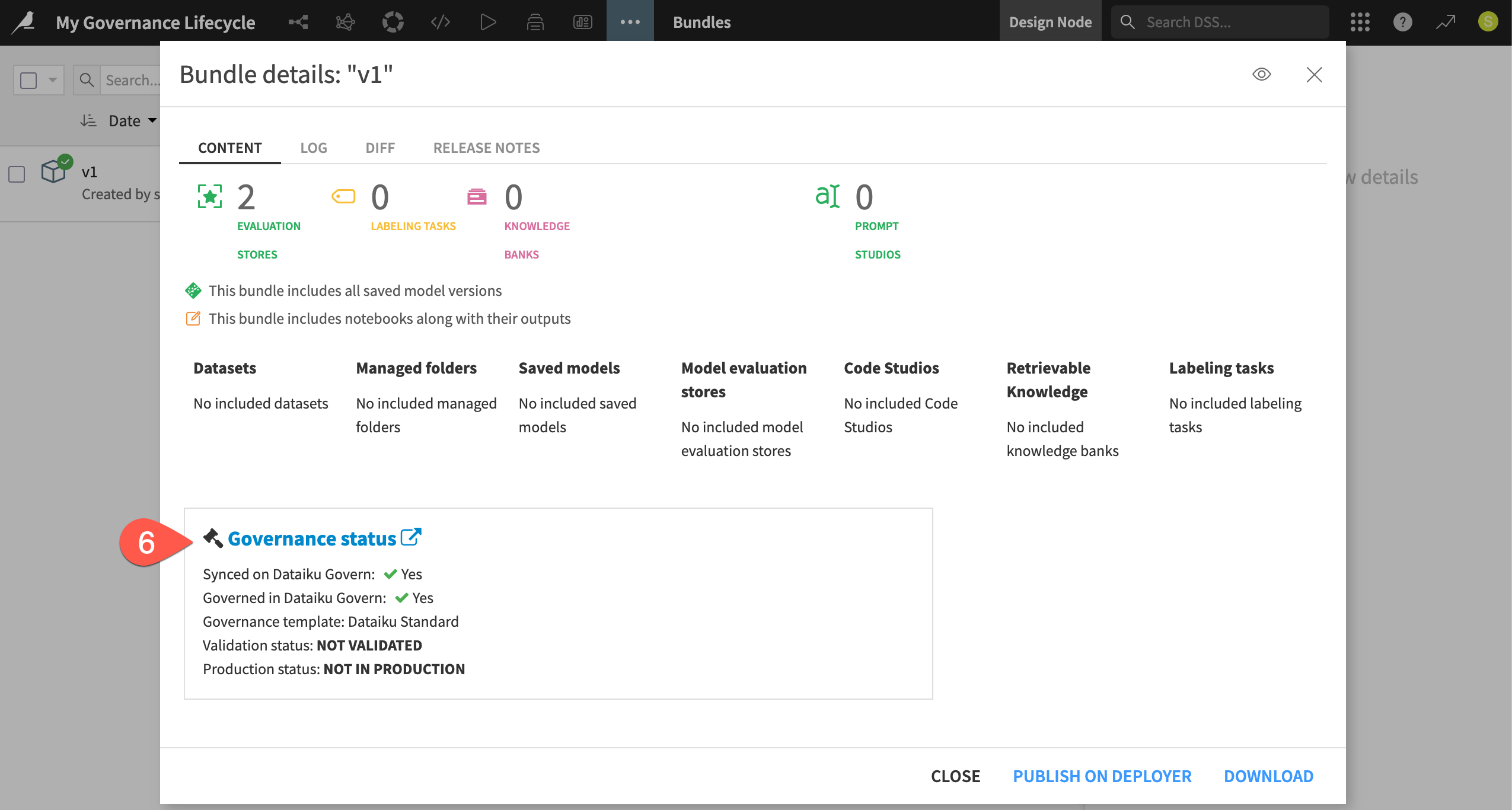The image size is (1512, 810).
Task: Click the DOWNLOAD button
Action: (x=1268, y=776)
